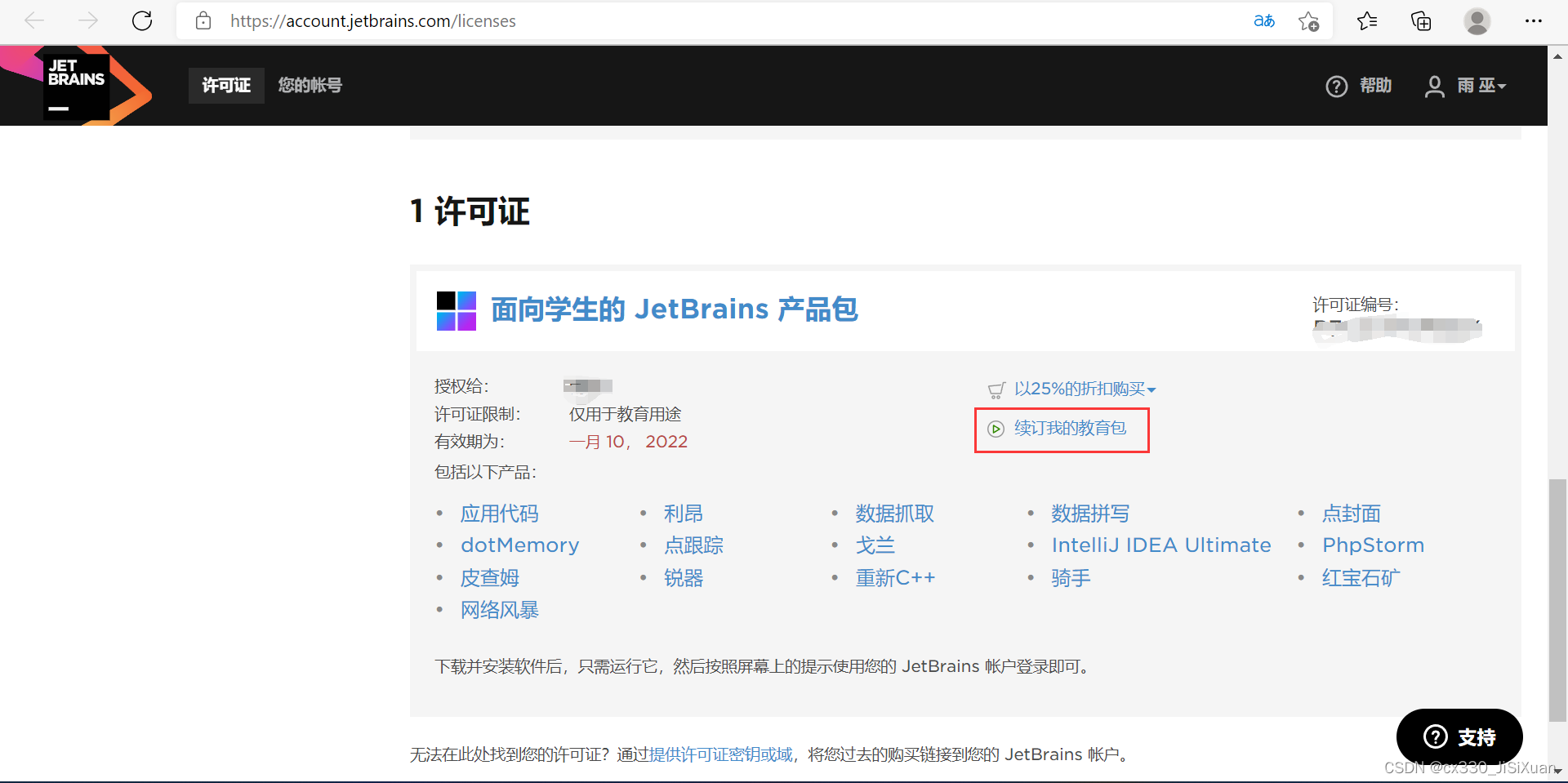Click the 许可证编号 label
Screen dimensions: 1568x783
point(1356,305)
